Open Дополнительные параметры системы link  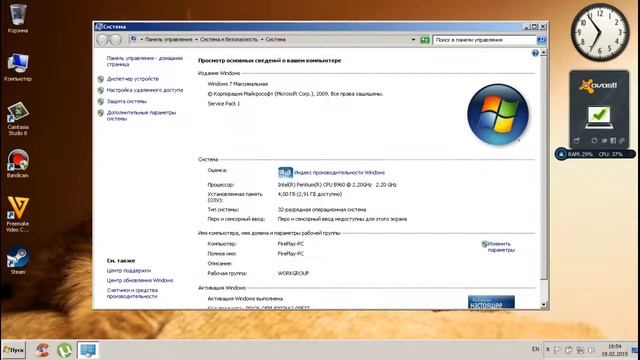[x=141, y=116]
